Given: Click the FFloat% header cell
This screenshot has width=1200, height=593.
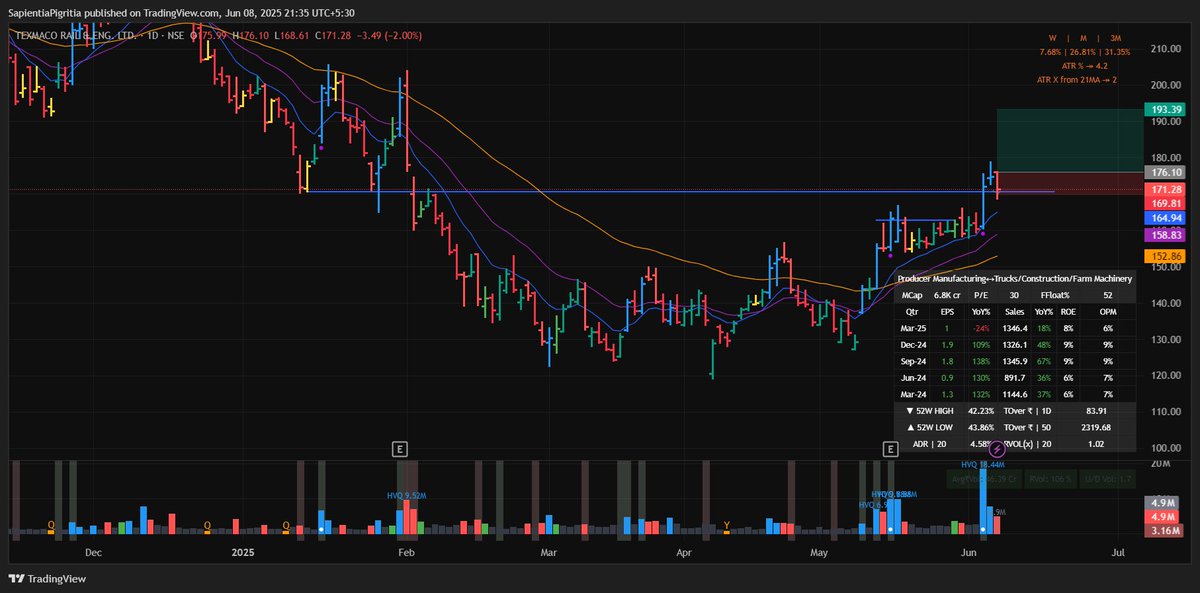Looking at the screenshot, I should click(1055, 295).
